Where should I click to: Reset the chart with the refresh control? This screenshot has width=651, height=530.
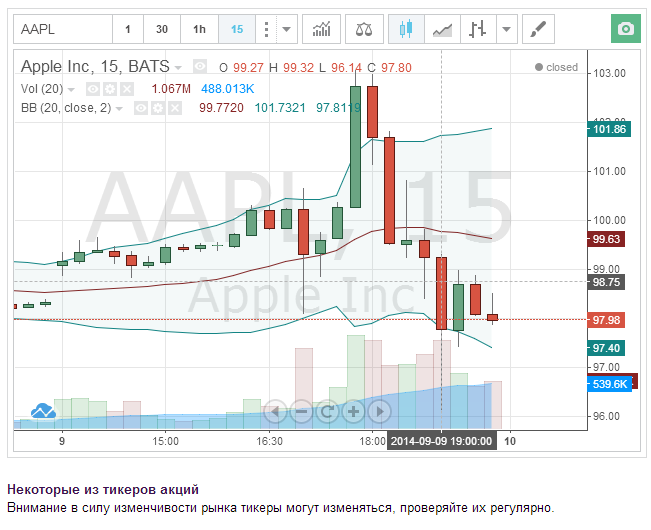[327, 412]
